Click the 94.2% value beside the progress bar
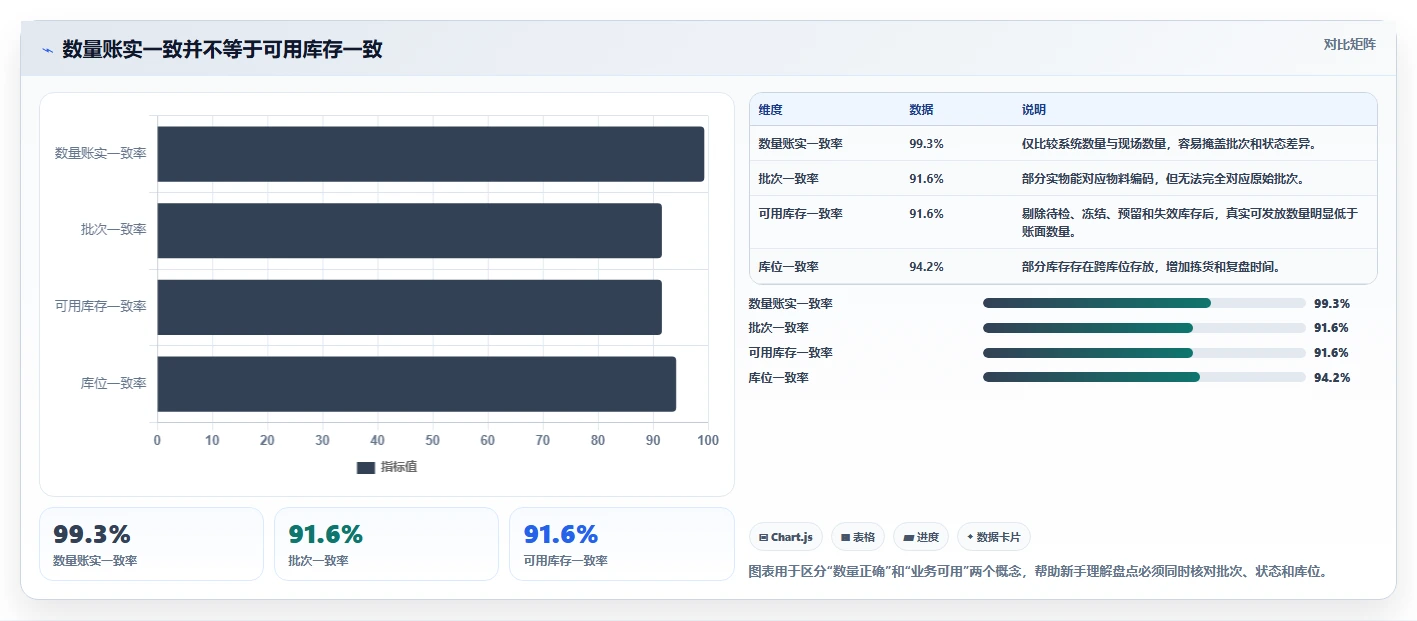 tap(1332, 378)
